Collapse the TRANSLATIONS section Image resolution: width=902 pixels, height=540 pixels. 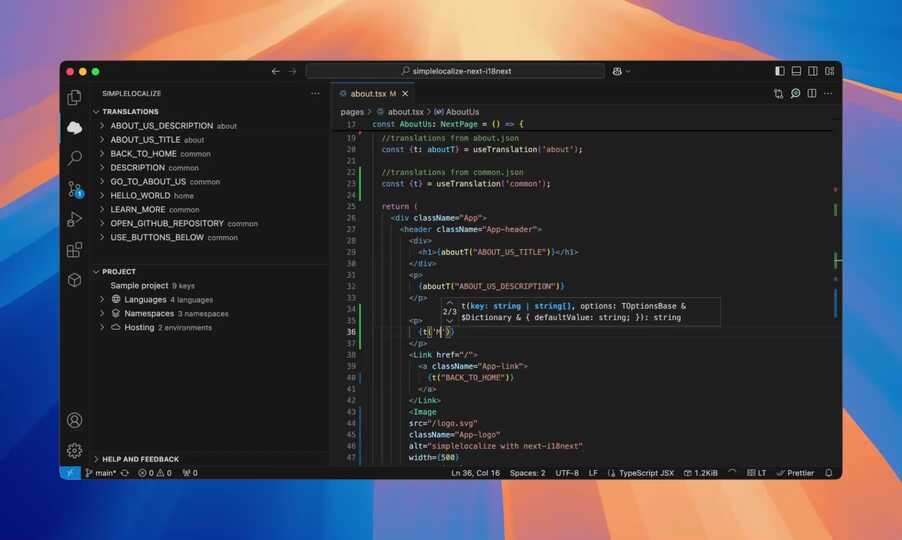pyautogui.click(x=96, y=112)
